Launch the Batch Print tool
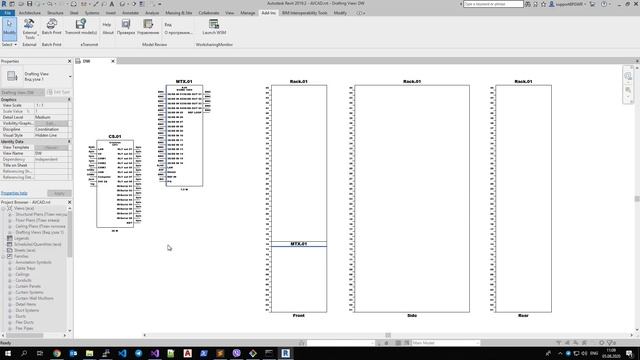Viewport: 640px width, 360px height. pos(51,27)
